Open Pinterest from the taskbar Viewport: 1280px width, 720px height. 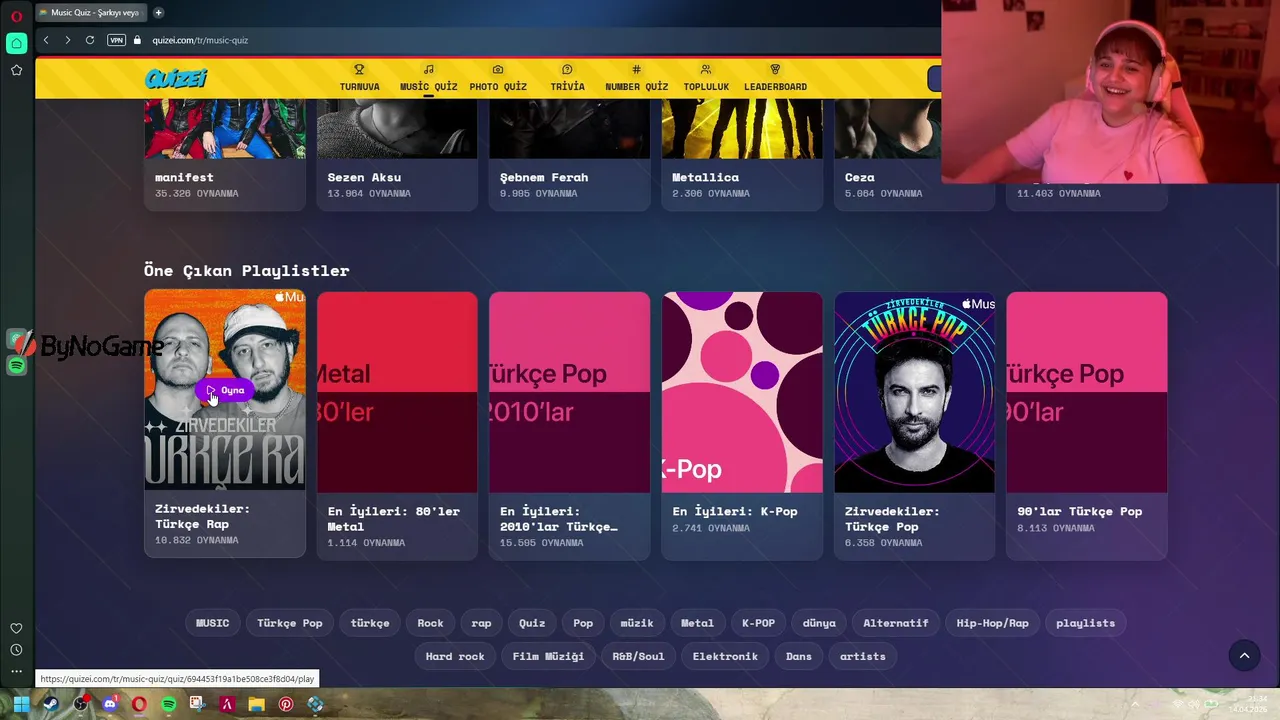(286, 704)
